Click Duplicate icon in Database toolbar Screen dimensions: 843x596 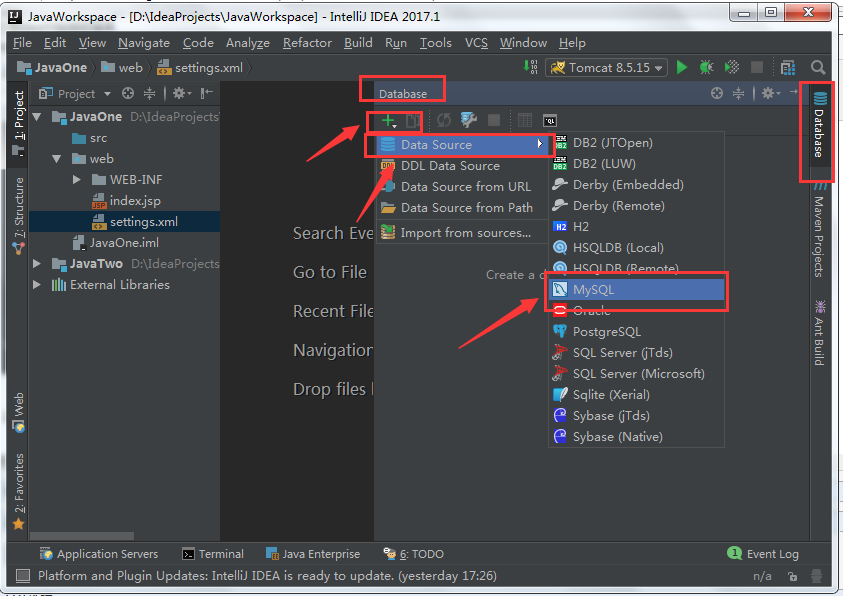(x=412, y=120)
